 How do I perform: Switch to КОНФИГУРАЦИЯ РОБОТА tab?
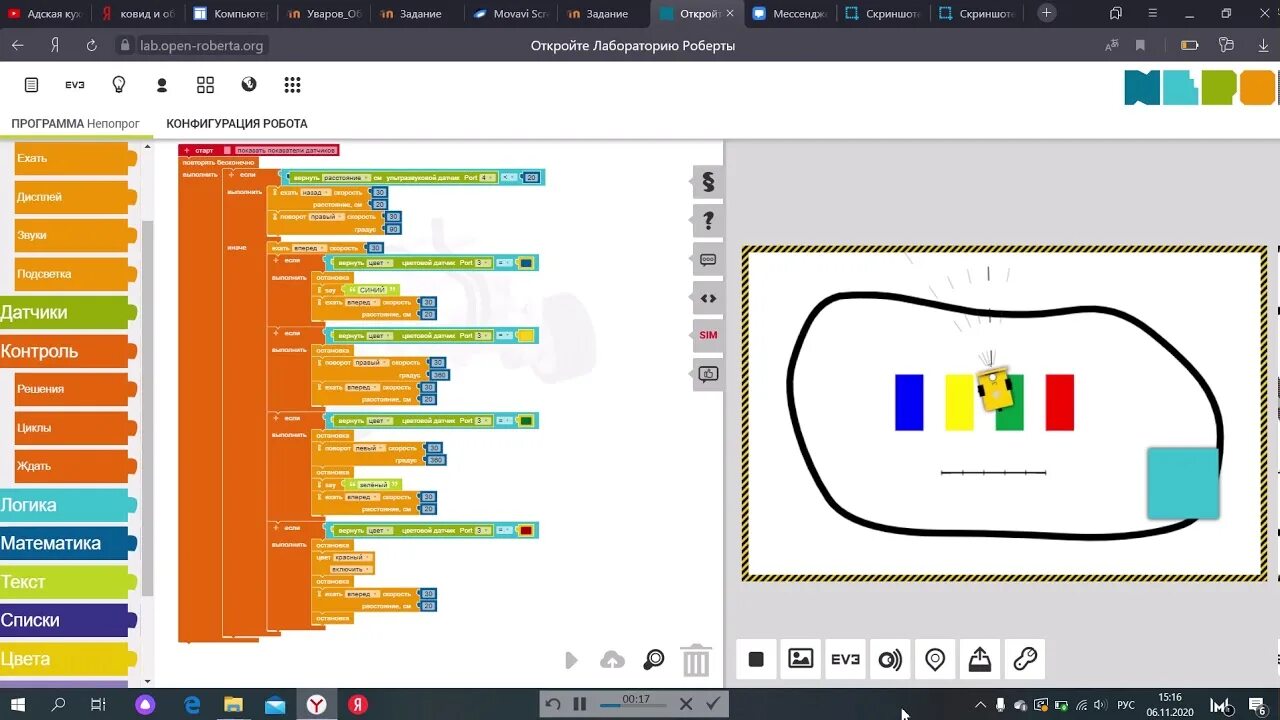click(237, 124)
